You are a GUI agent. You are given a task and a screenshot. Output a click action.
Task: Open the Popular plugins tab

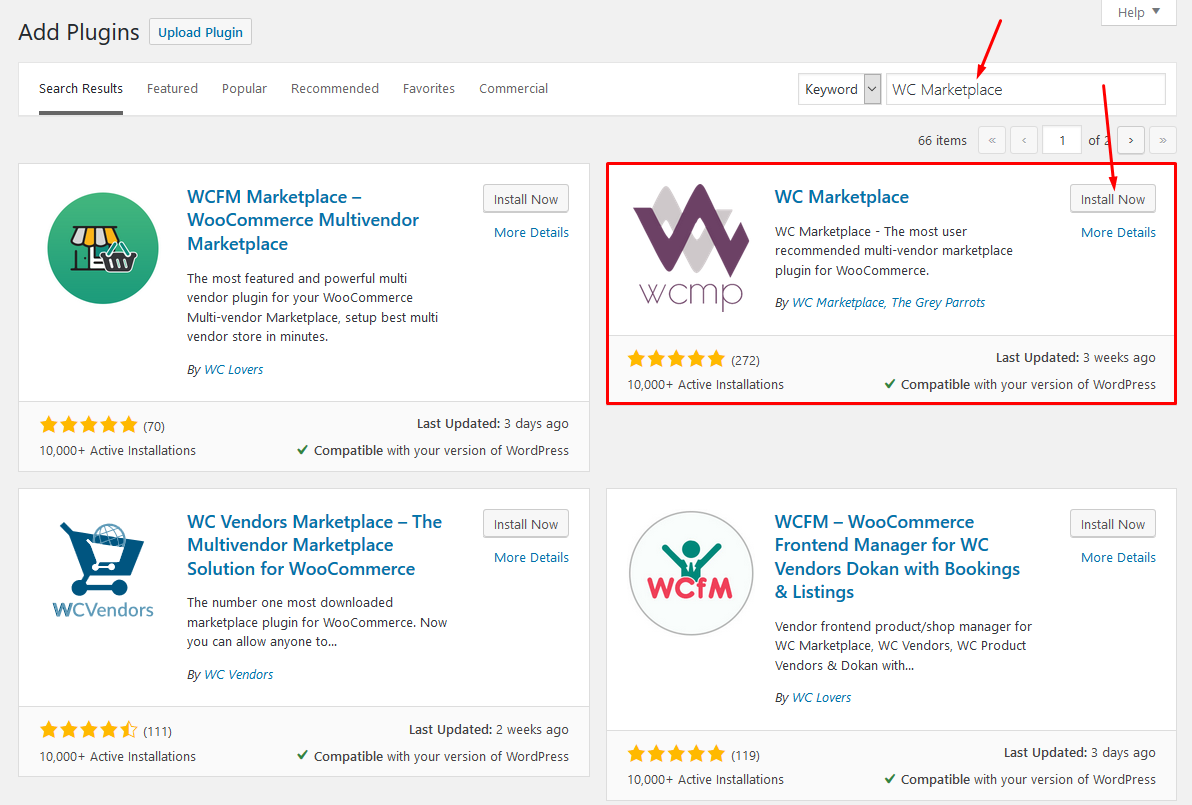(x=244, y=88)
